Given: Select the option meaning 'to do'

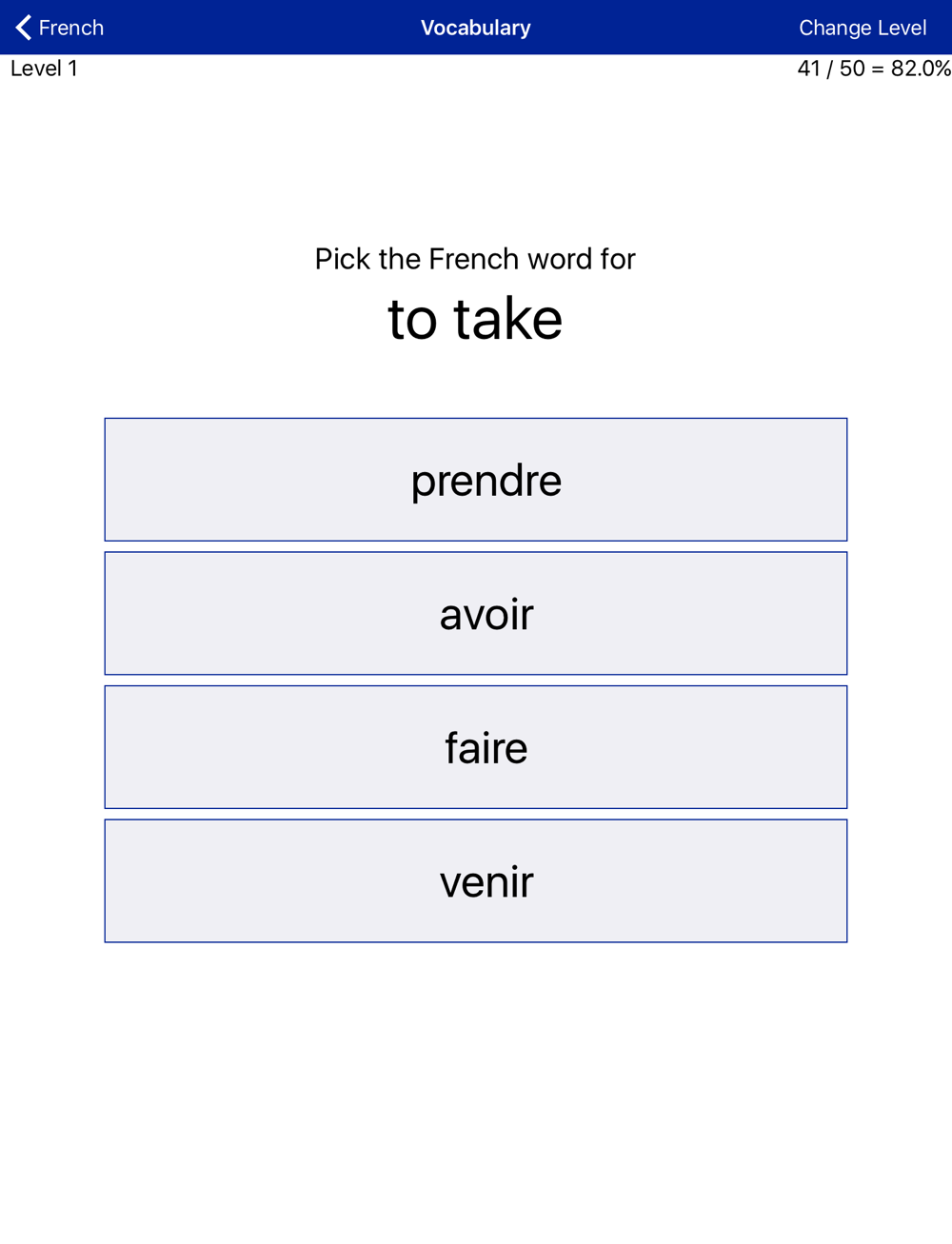Looking at the screenshot, I should 476,747.
